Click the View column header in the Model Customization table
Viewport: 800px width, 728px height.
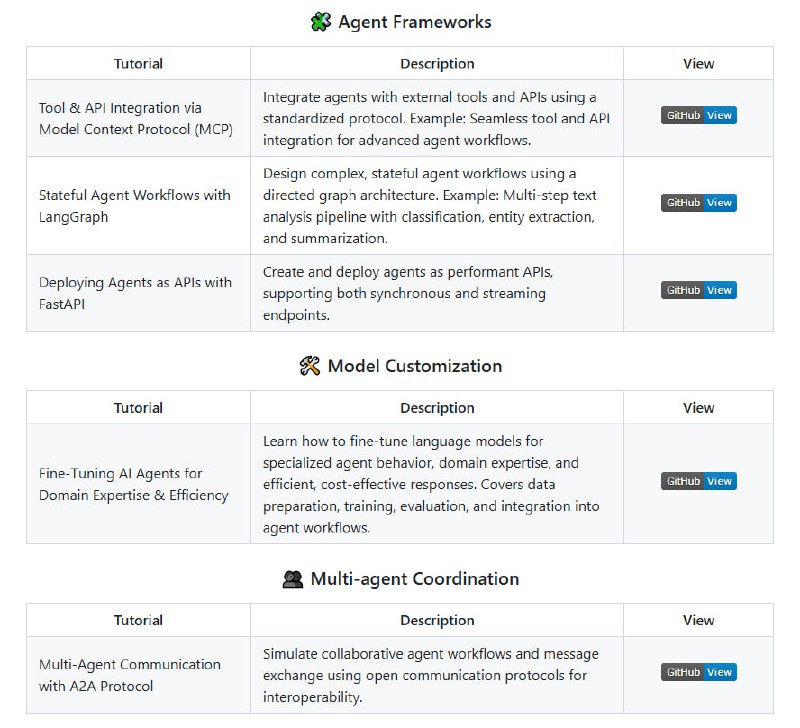(x=698, y=408)
